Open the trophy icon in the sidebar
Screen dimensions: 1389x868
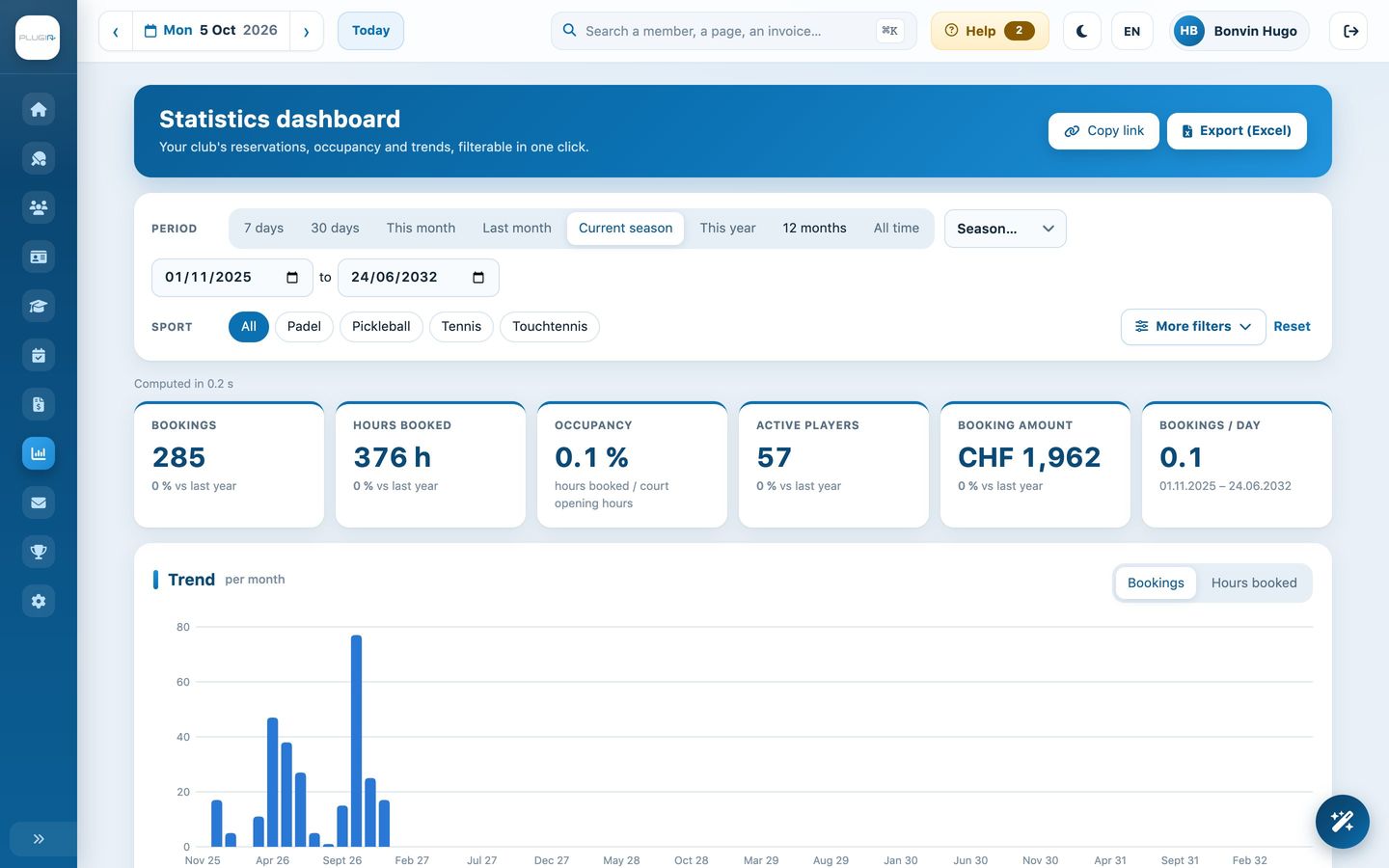tap(39, 552)
